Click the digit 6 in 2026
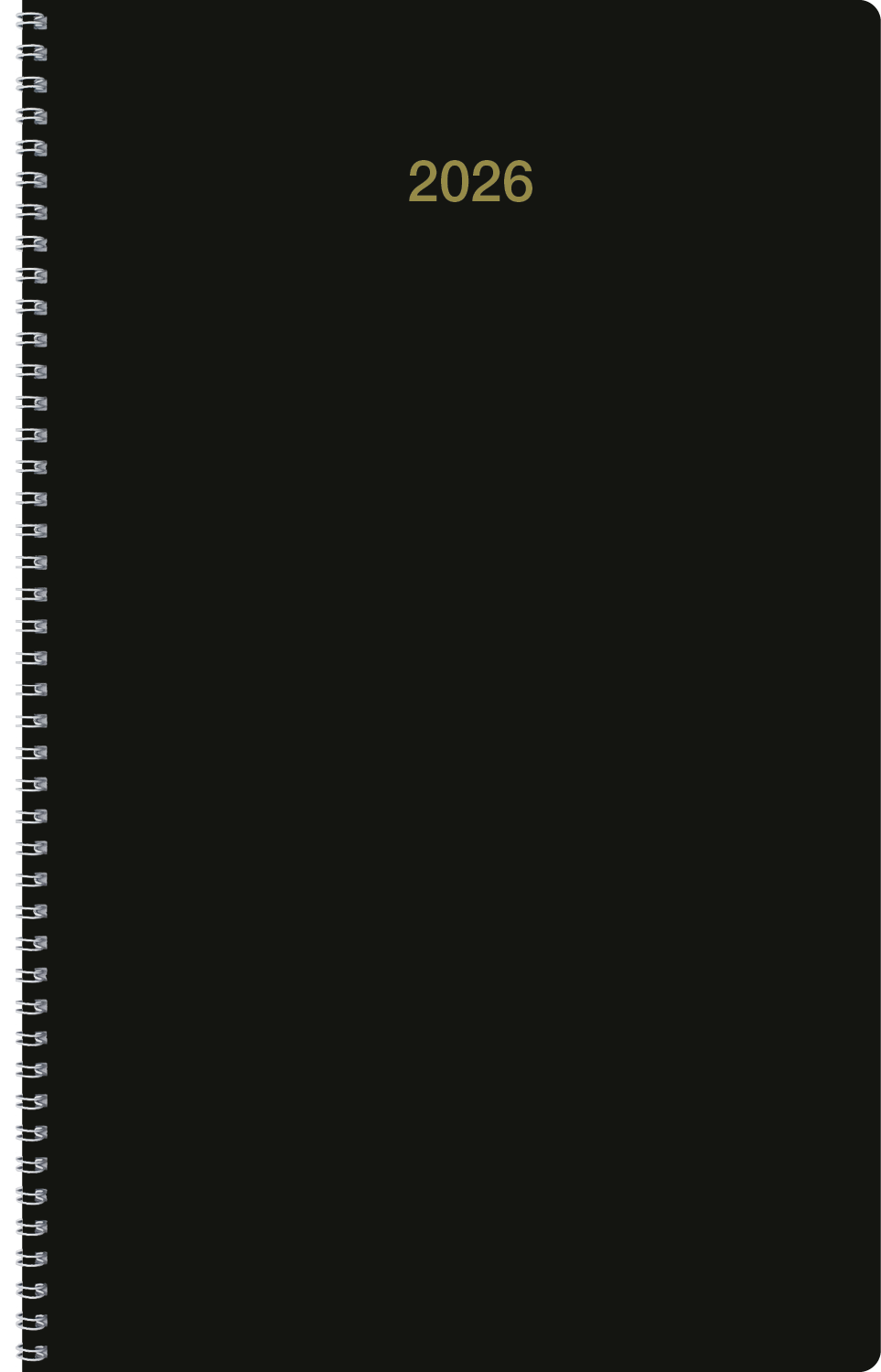 coord(518,182)
